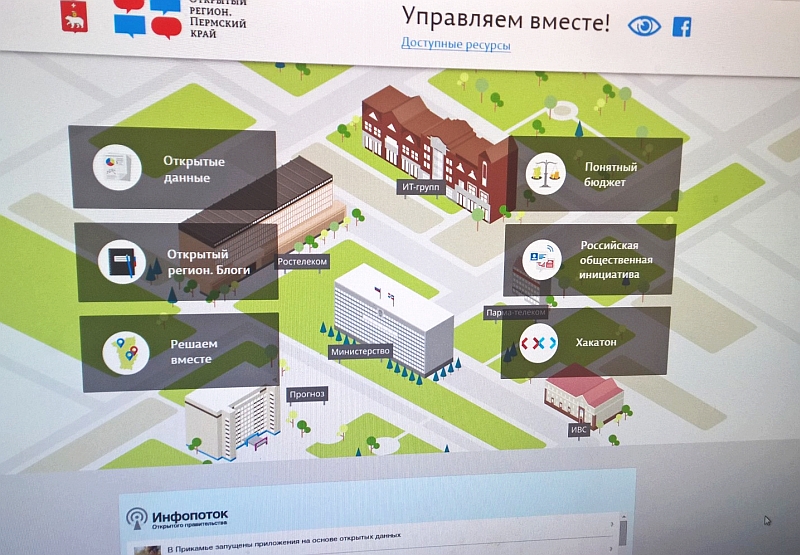Open the Facebook page icon
The image size is (800, 555).
(x=682, y=27)
